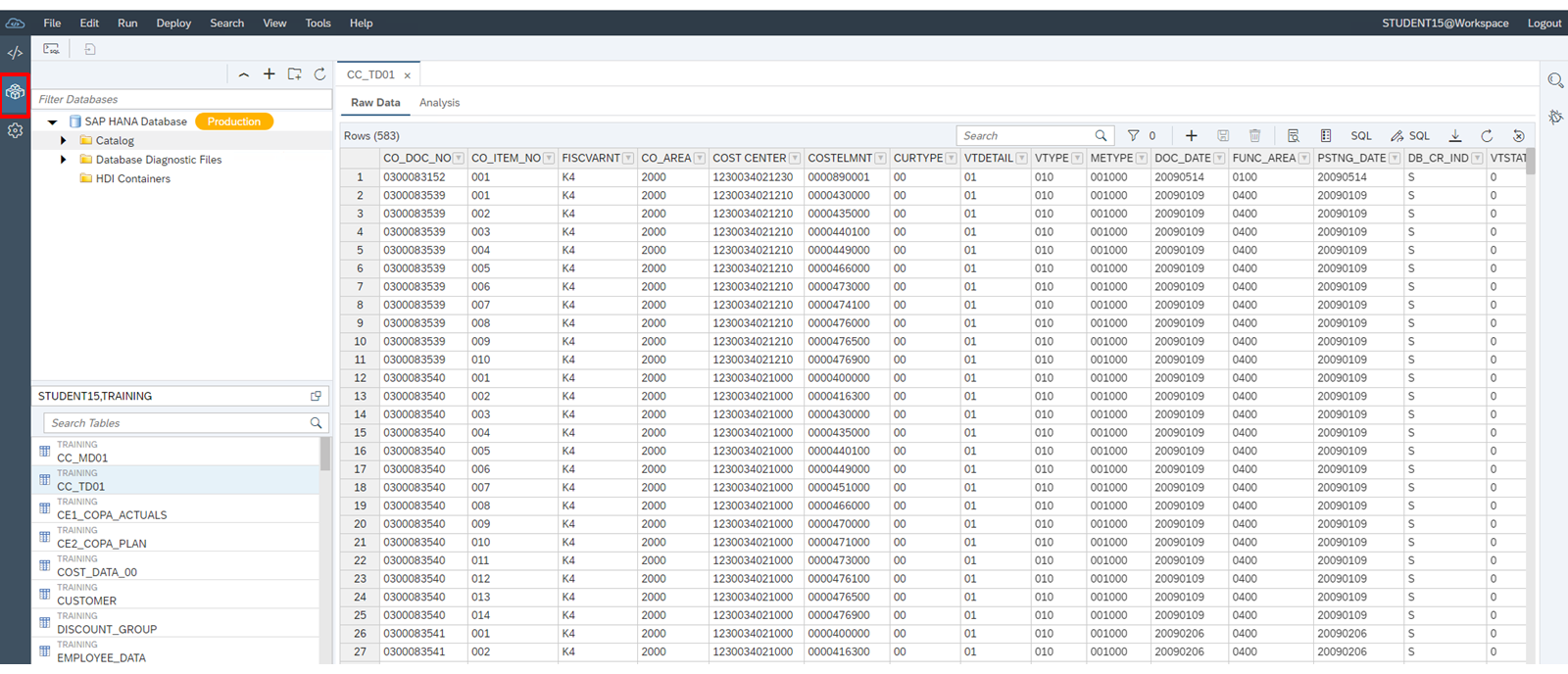1568x674 pixels.
Task: Open the row detail view icon
Action: pyautogui.click(x=1293, y=136)
